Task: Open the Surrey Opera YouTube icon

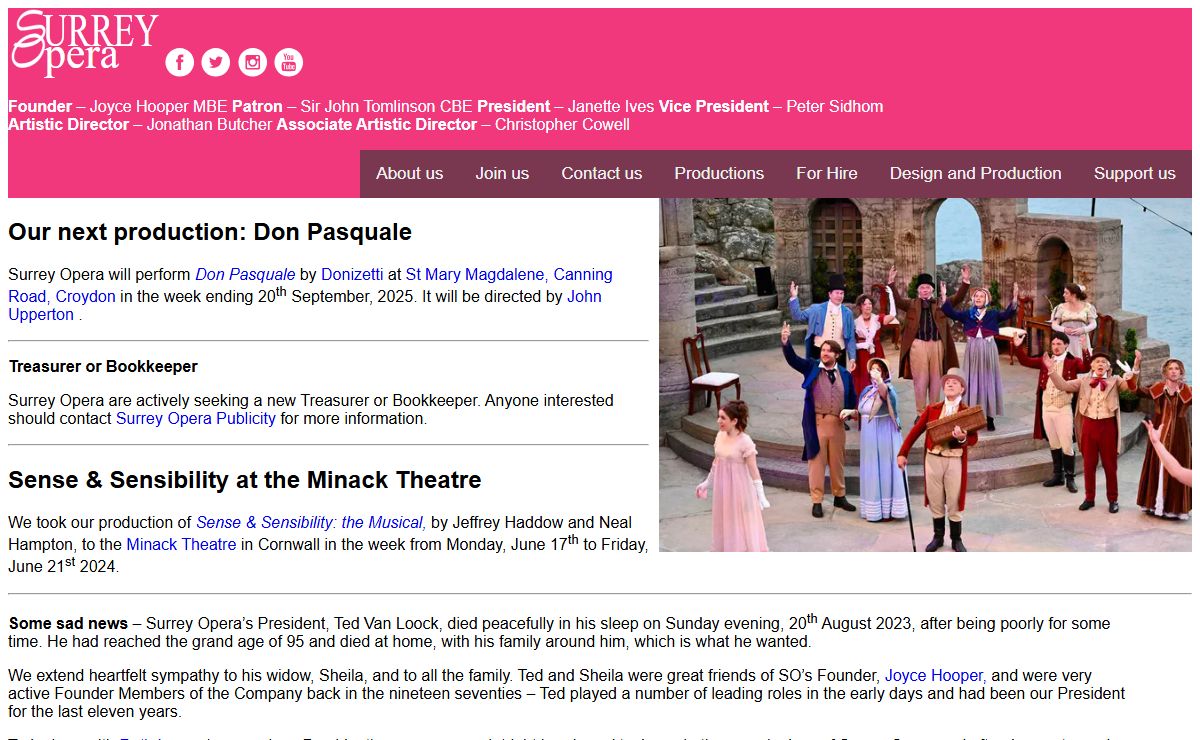Action: 288,62
